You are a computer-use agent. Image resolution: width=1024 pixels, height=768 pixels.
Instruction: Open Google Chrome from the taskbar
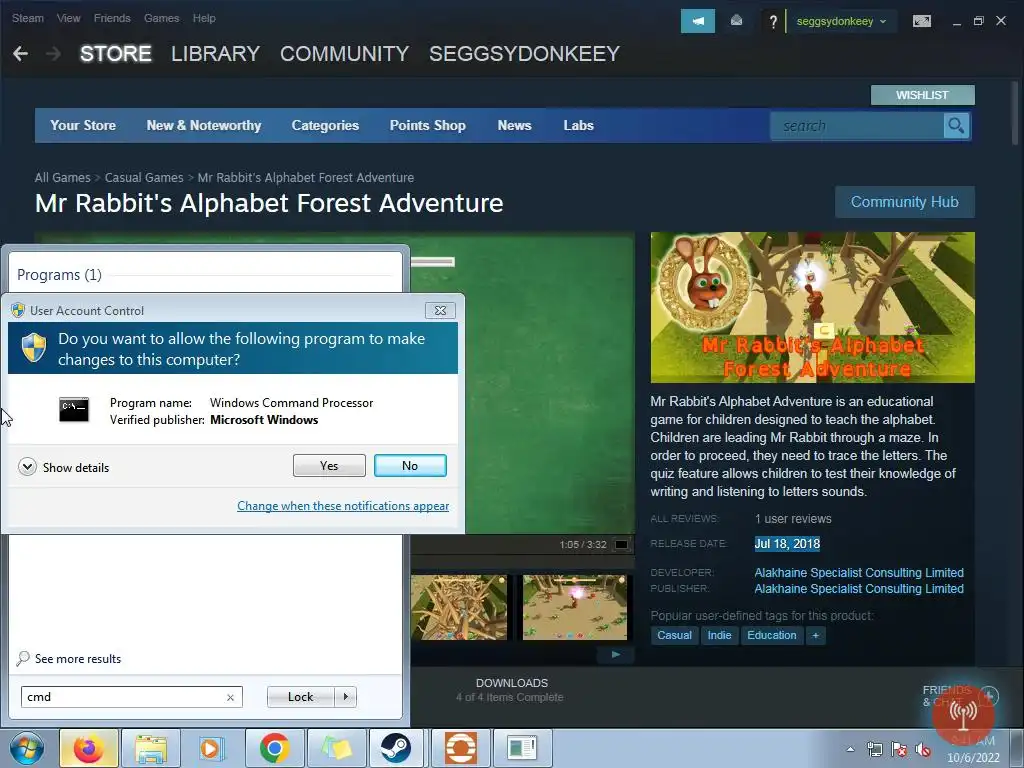(274, 748)
